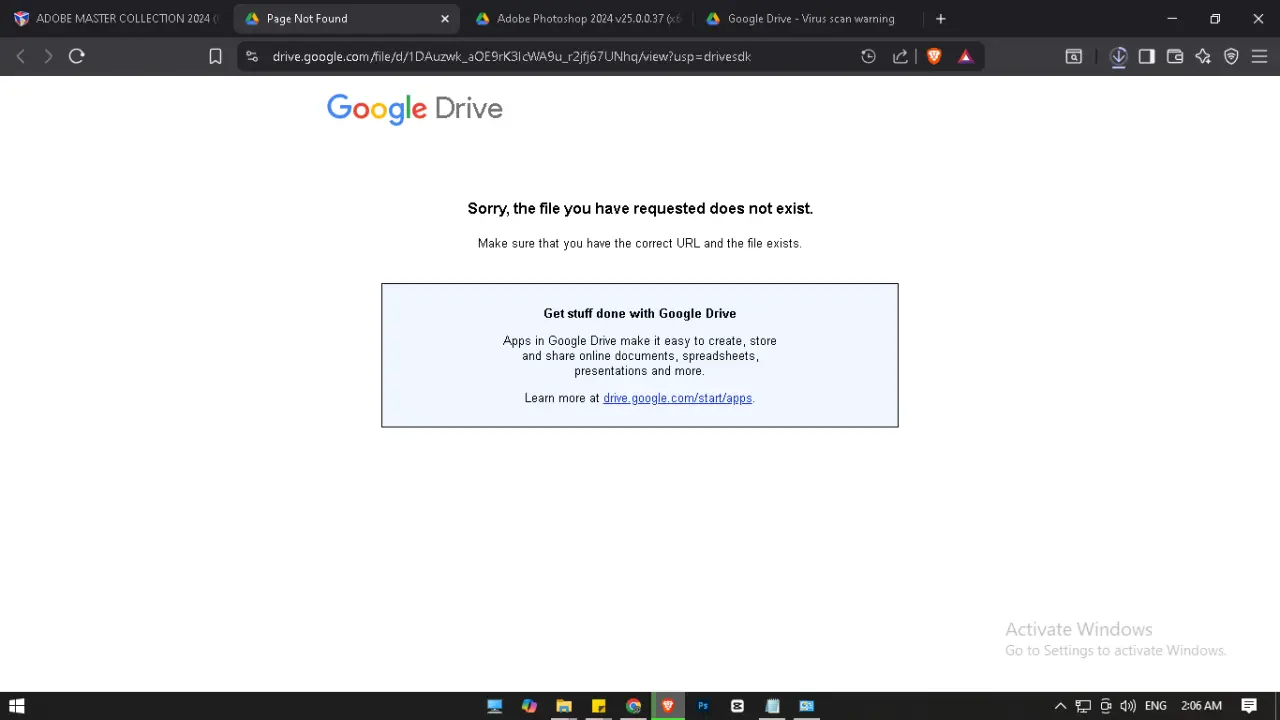
Task: Open the tab search toolbar icon
Action: click(1074, 57)
